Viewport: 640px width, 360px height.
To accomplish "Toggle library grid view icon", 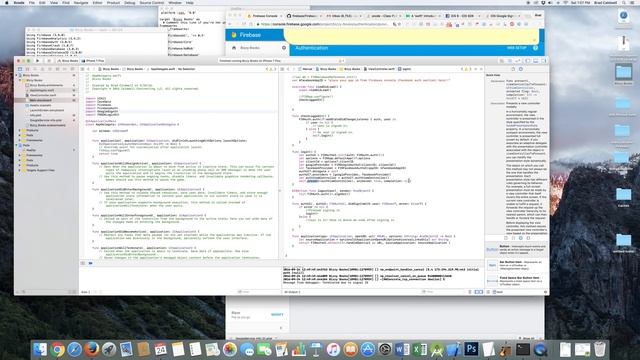I will coord(489,292).
